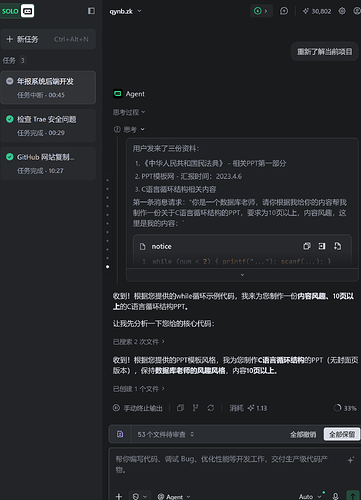Open the 年报系统后端开发 task
Viewport: 361px width, 500px height.
pyautogui.click(x=48, y=87)
